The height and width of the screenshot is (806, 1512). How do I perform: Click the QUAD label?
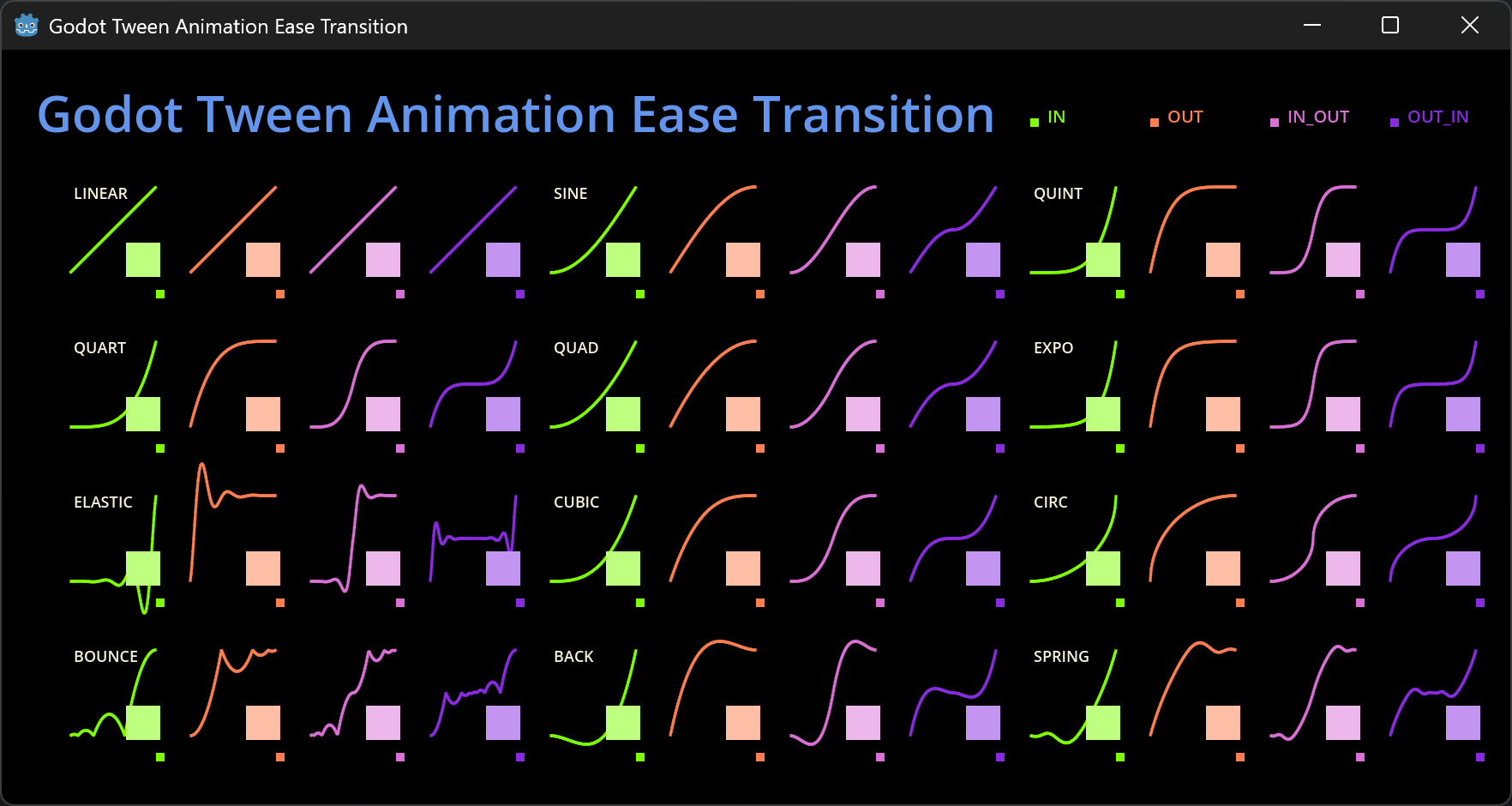tap(576, 348)
